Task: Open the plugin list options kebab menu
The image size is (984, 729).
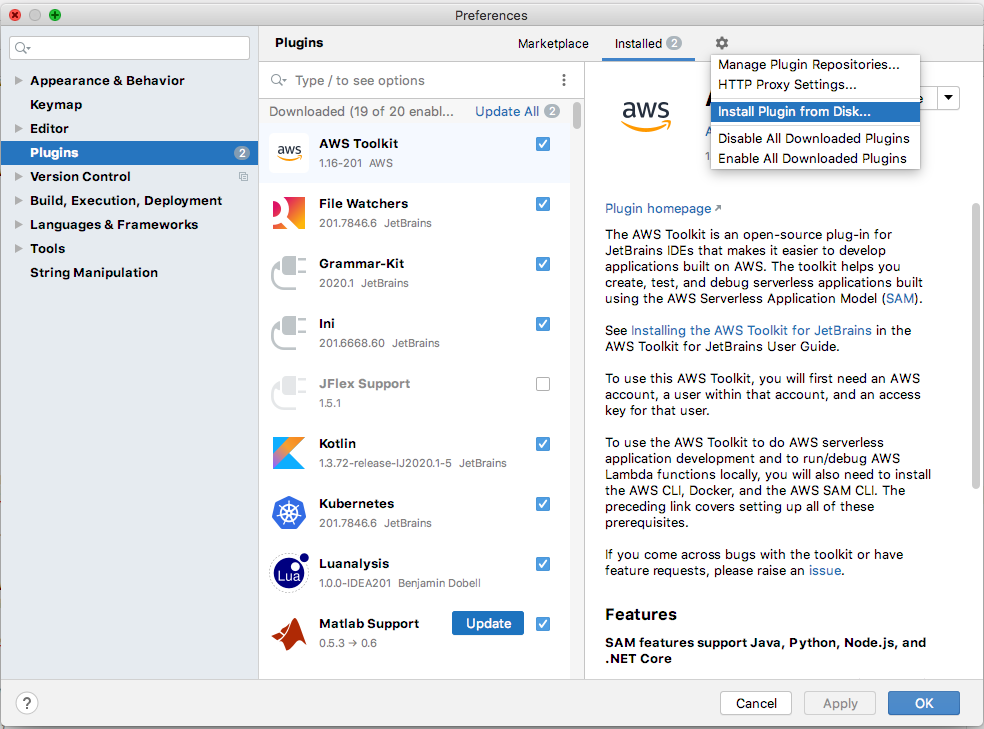Action: click(564, 81)
